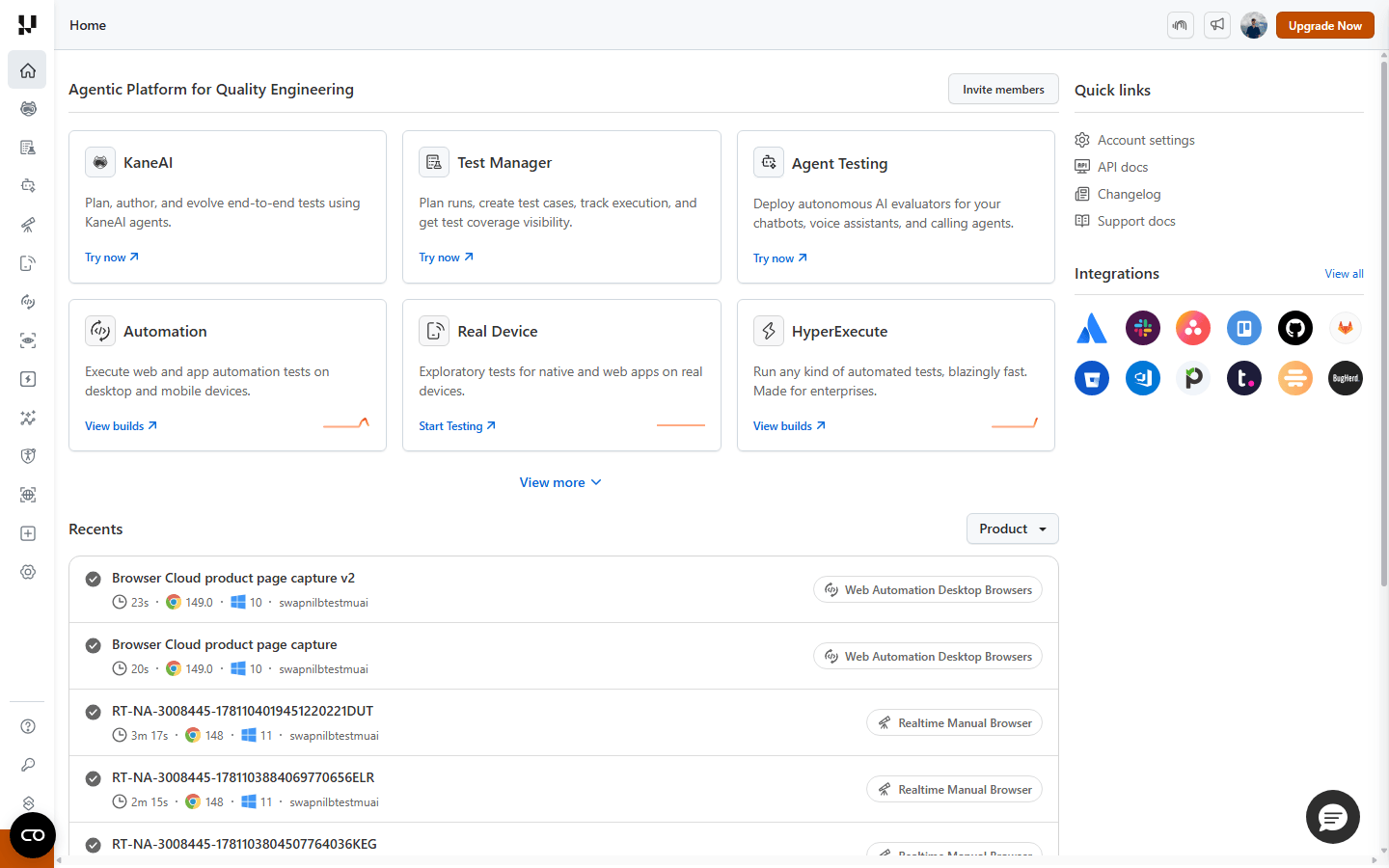Click Web Automation Desktop Browsers tag on v2 row
The width and height of the screenshot is (1389, 868).
pos(928,589)
